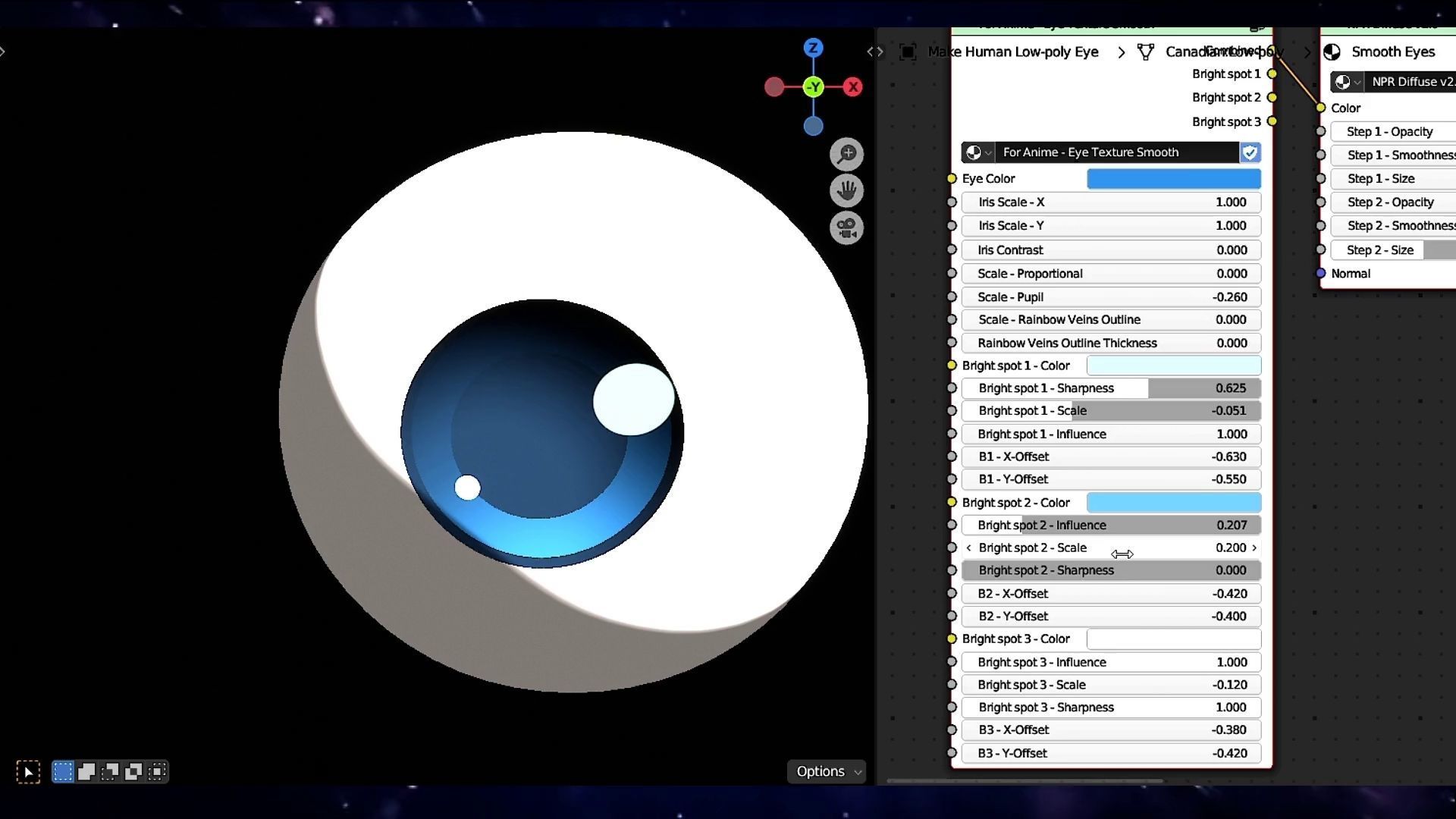The height and width of the screenshot is (819, 1456).
Task: Open the Options dropdown in viewport
Action: 827,771
